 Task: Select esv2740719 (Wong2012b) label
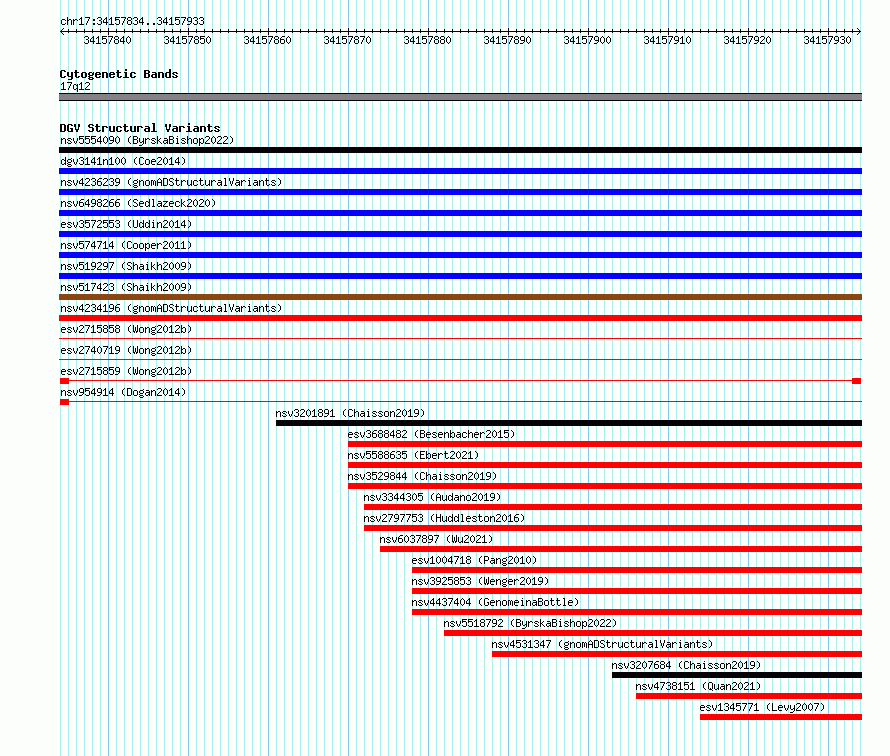(126, 350)
